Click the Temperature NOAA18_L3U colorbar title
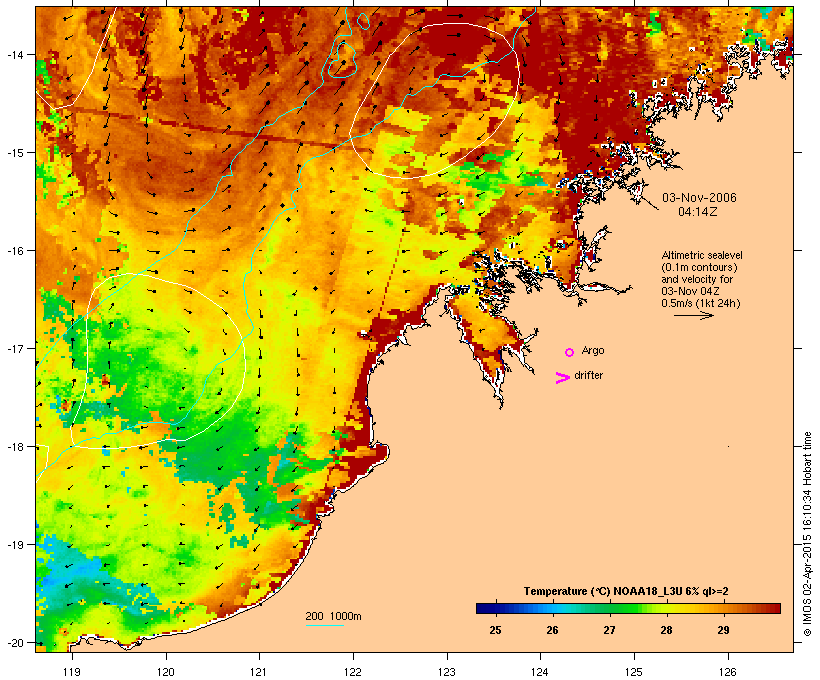820x680 pixels. click(626, 591)
